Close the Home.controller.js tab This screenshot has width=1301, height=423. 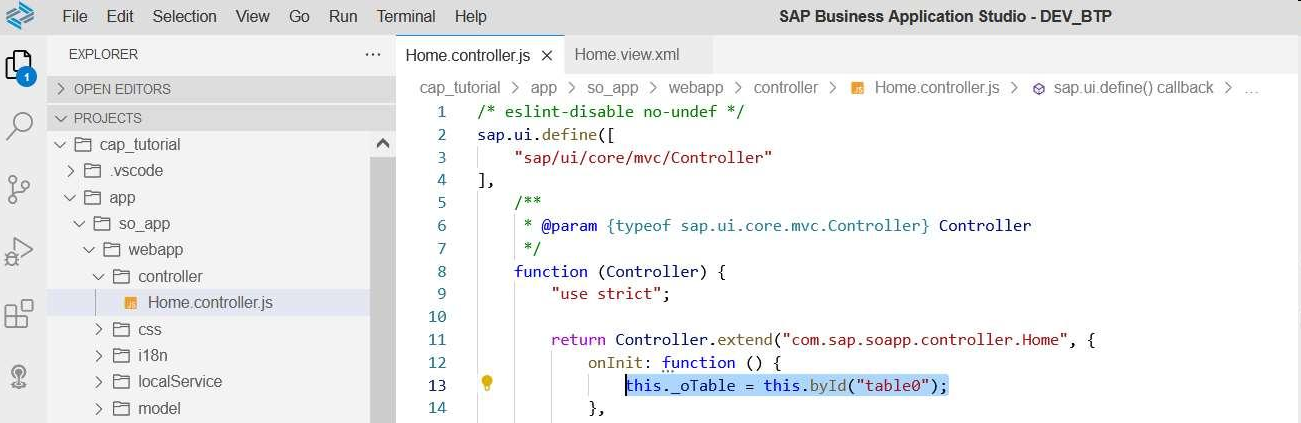pos(547,55)
